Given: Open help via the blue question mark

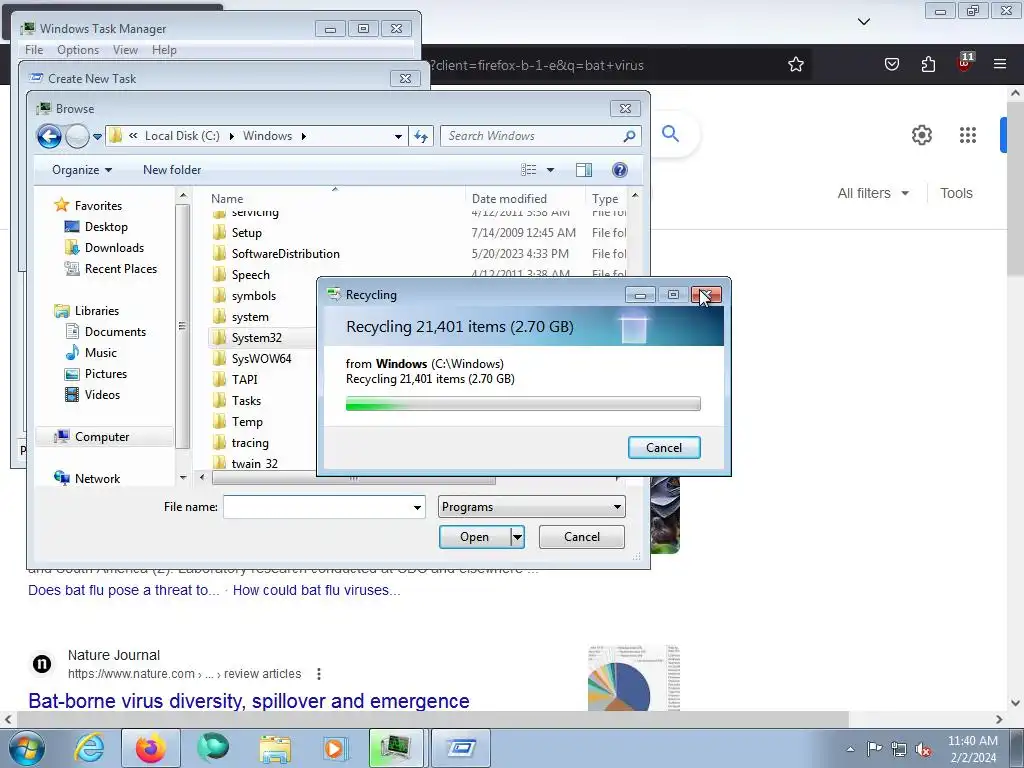Looking at the screenshot, I should coord(620,170).
